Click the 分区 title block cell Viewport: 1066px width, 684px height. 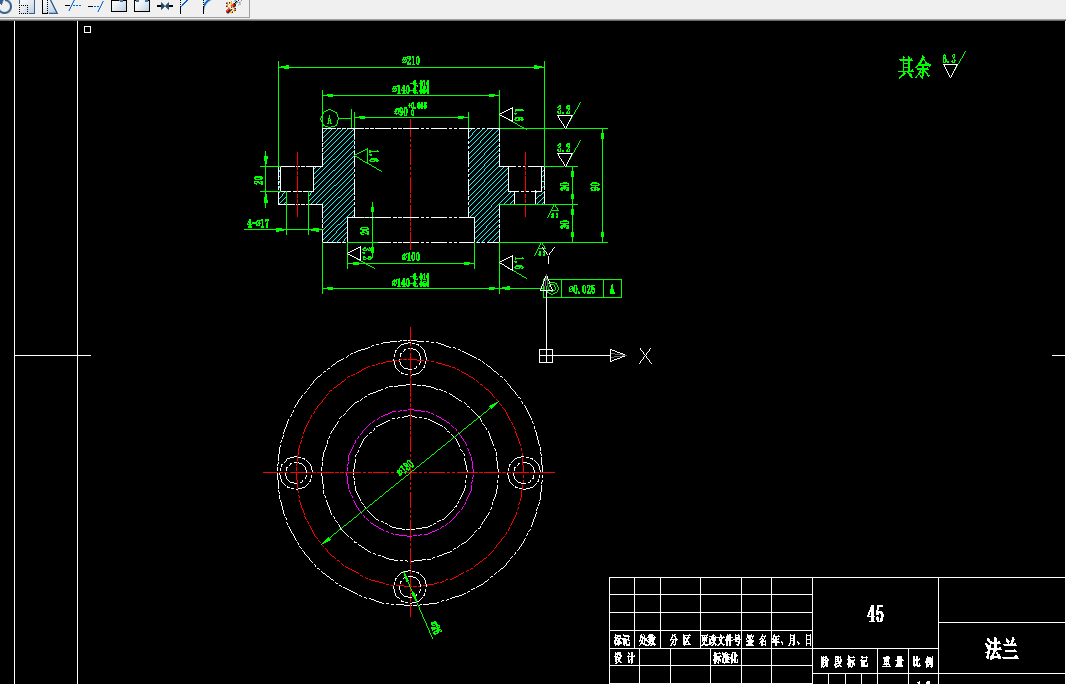coord(680,640)
